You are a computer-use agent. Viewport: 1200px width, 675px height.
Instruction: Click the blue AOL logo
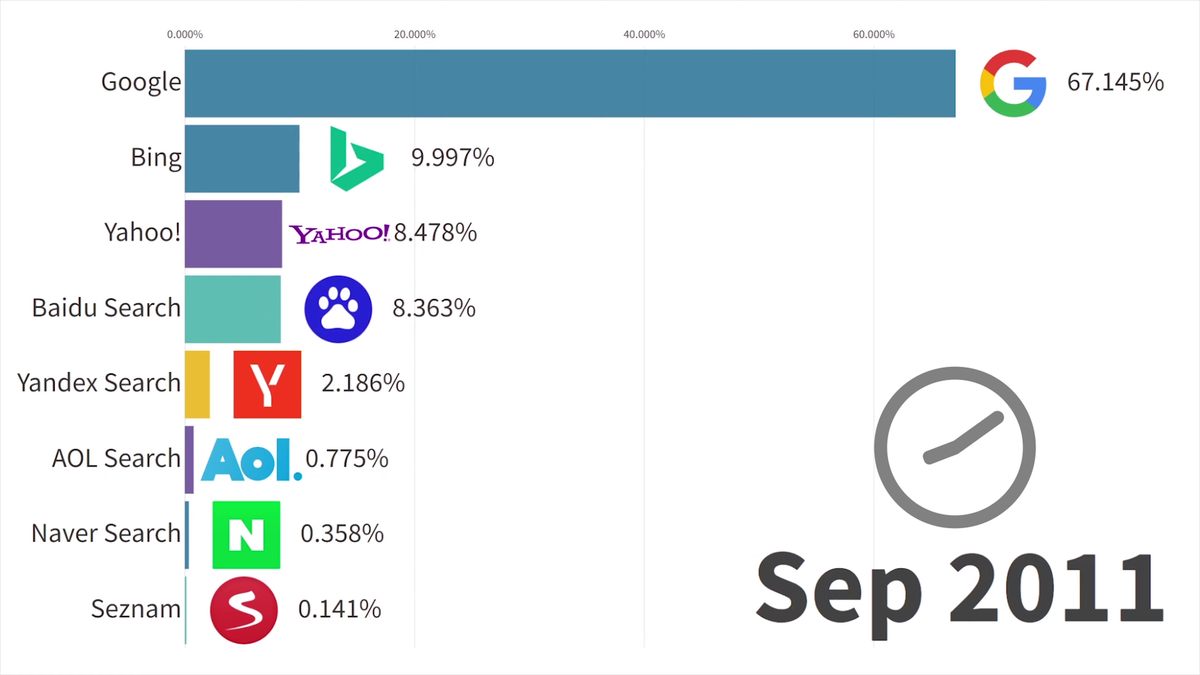click(250, 459)
